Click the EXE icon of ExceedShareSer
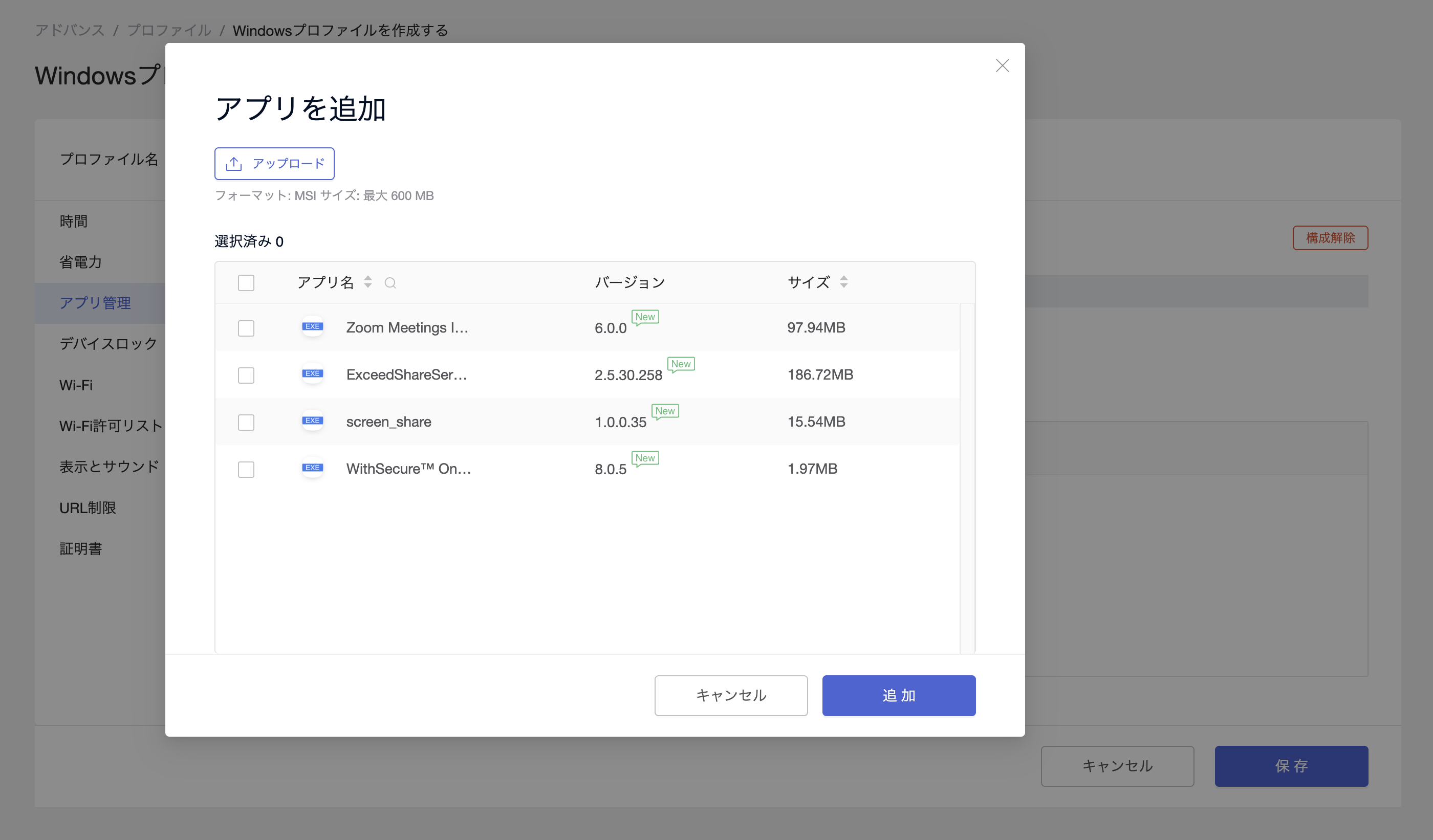Screen dimensions: 1433x840 [312, 374]
